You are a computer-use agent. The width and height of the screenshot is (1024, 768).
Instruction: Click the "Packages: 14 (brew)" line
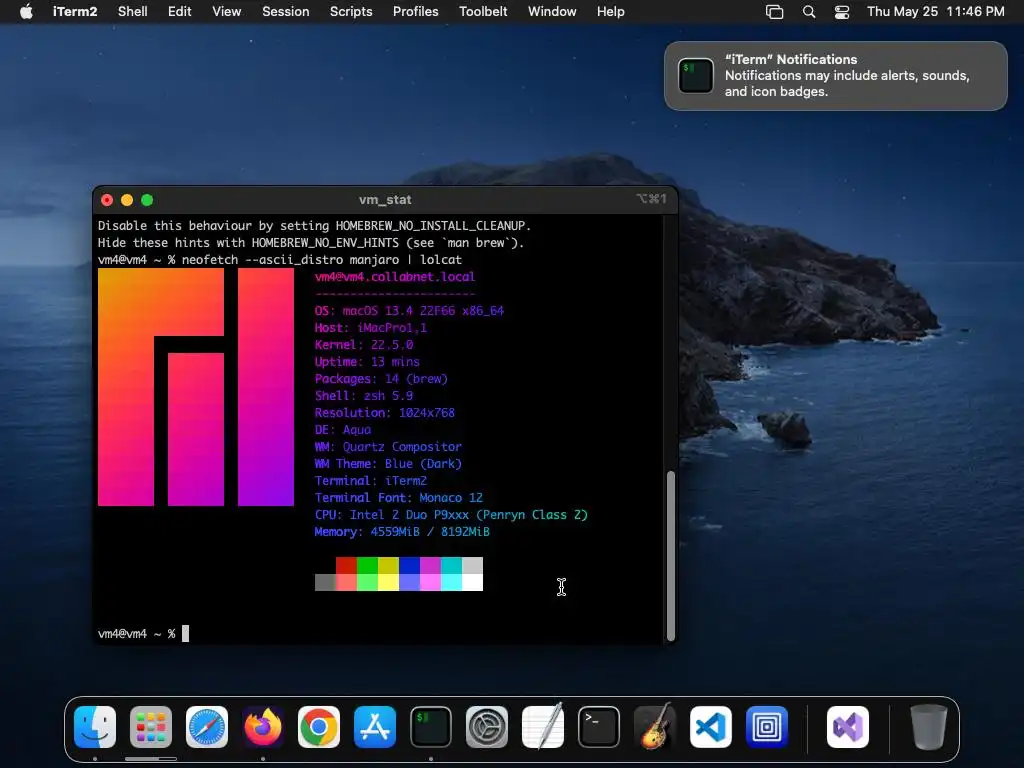click(381, 379)
